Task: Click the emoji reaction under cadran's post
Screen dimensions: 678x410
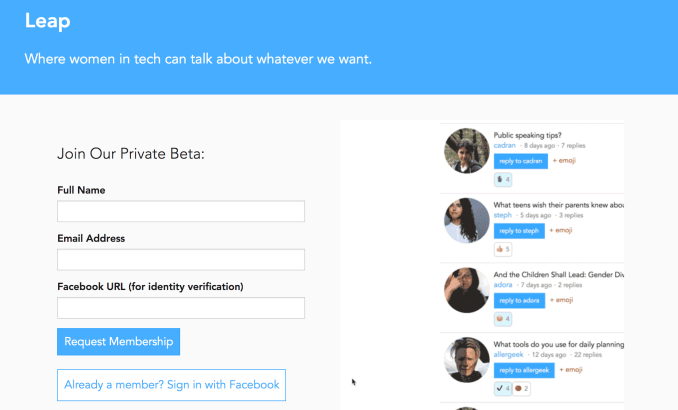Action: point(503,180)
